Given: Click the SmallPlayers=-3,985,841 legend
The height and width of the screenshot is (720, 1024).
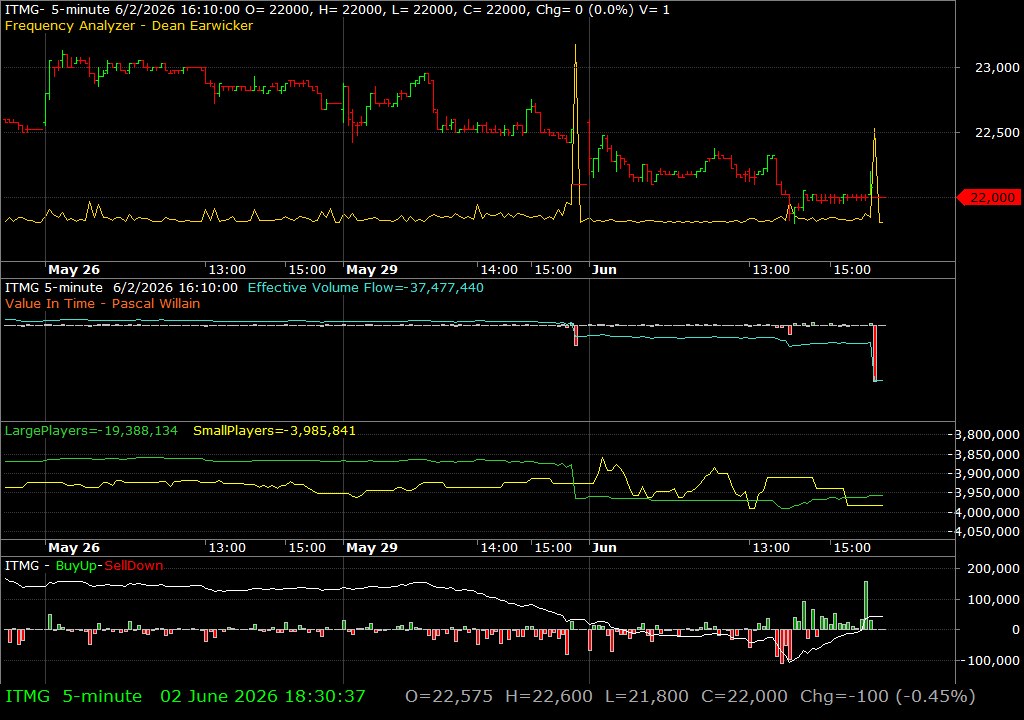Looking at the screenshot, I should (274, 431).
